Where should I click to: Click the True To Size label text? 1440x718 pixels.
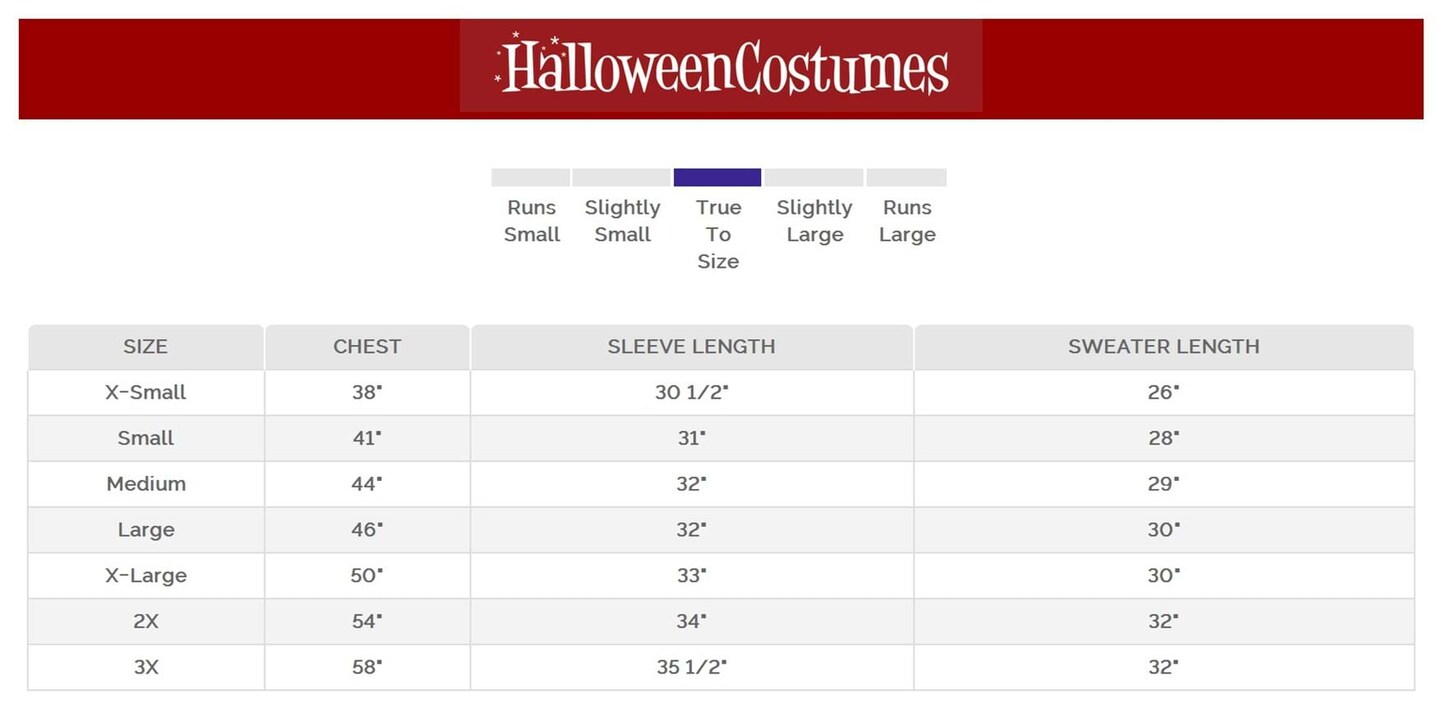click(x=718, y=235)
